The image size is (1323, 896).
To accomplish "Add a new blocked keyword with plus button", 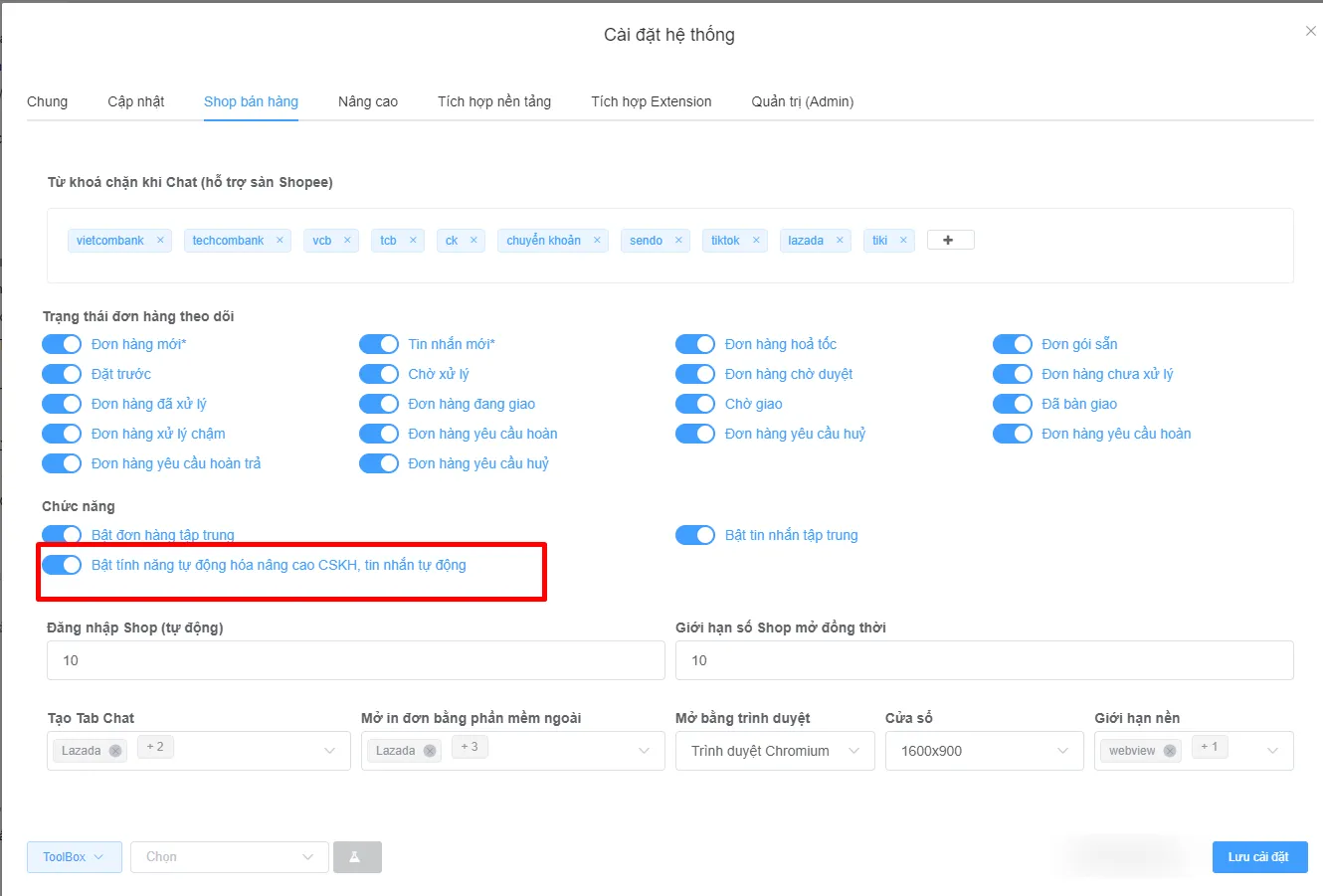I will [950, 240].
